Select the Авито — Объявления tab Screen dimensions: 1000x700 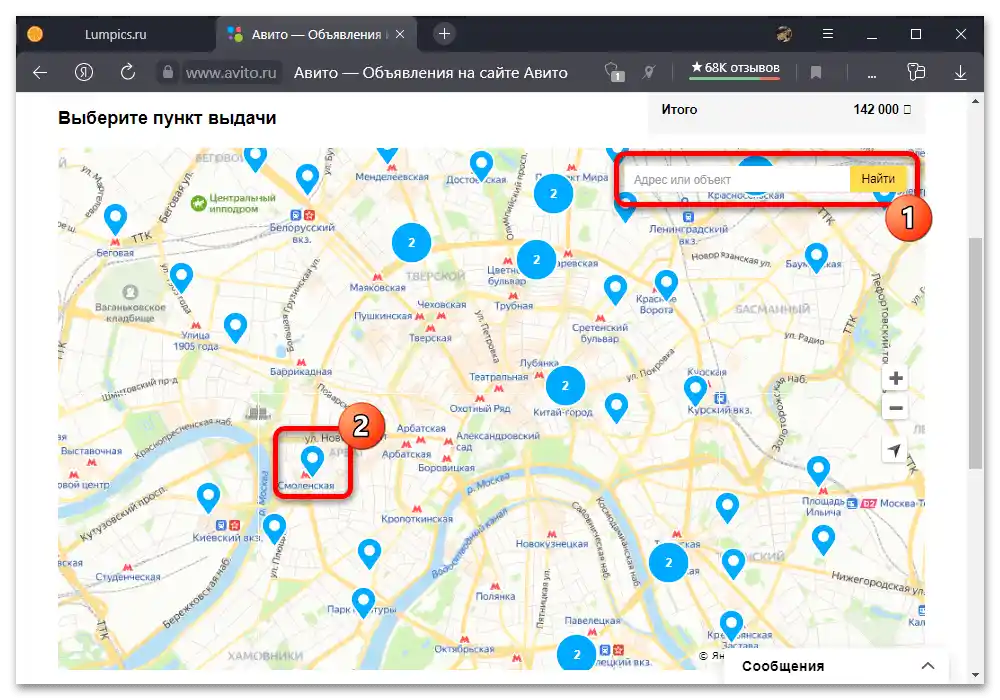pos(316,34)
